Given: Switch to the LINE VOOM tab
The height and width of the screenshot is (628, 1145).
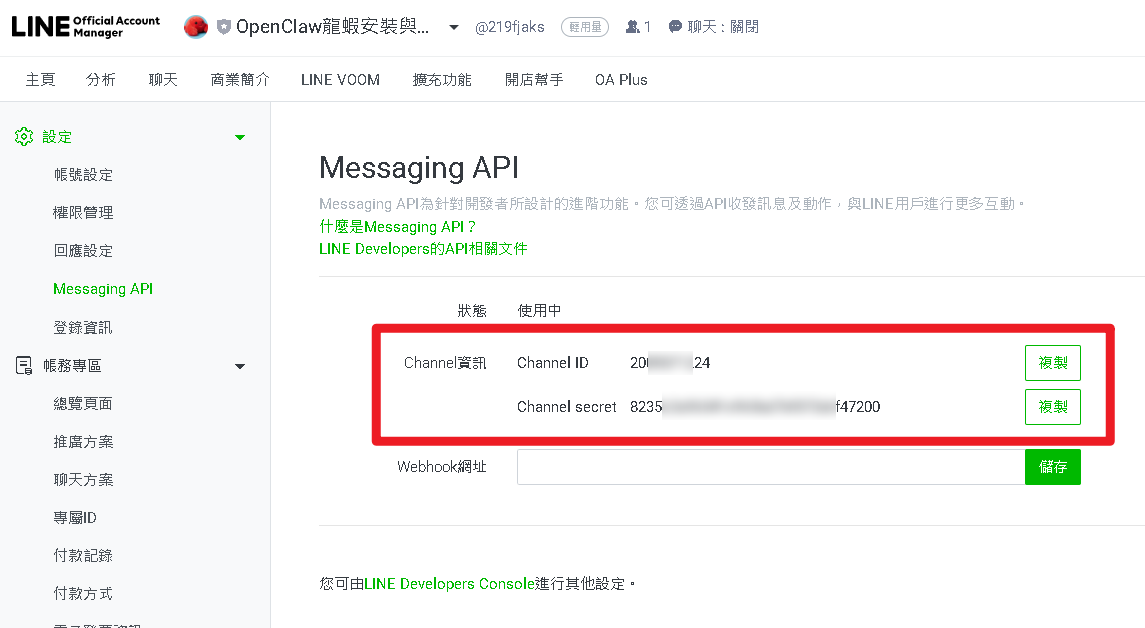Looking at the screenshot, I should (340, 80).
